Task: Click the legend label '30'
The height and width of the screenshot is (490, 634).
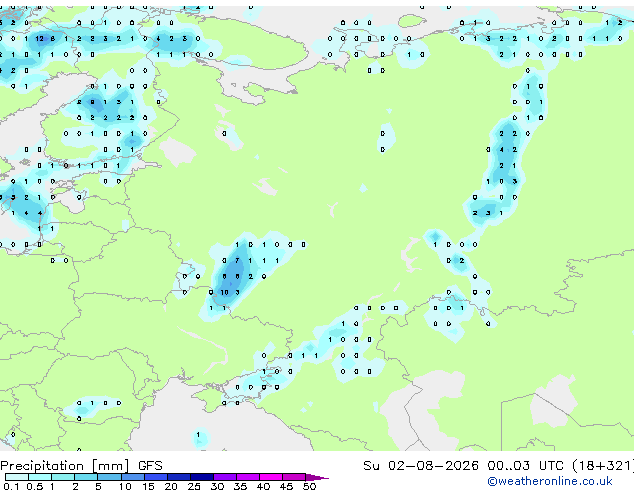Action: tap(217, 486)
